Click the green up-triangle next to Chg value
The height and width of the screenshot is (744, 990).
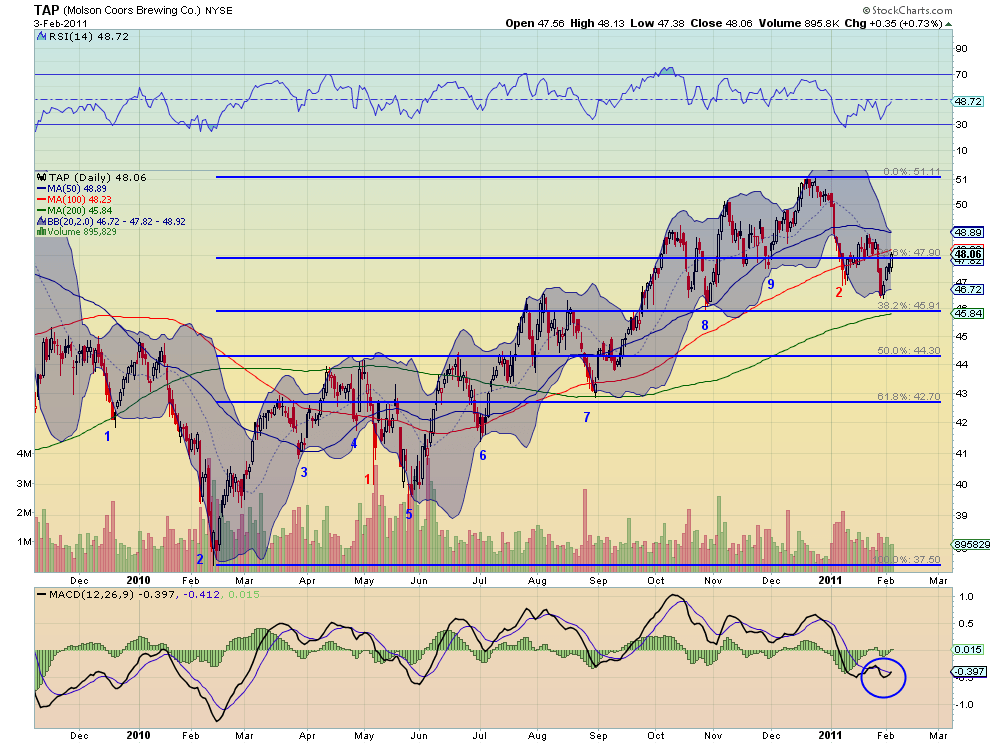(x=948, y=24)
